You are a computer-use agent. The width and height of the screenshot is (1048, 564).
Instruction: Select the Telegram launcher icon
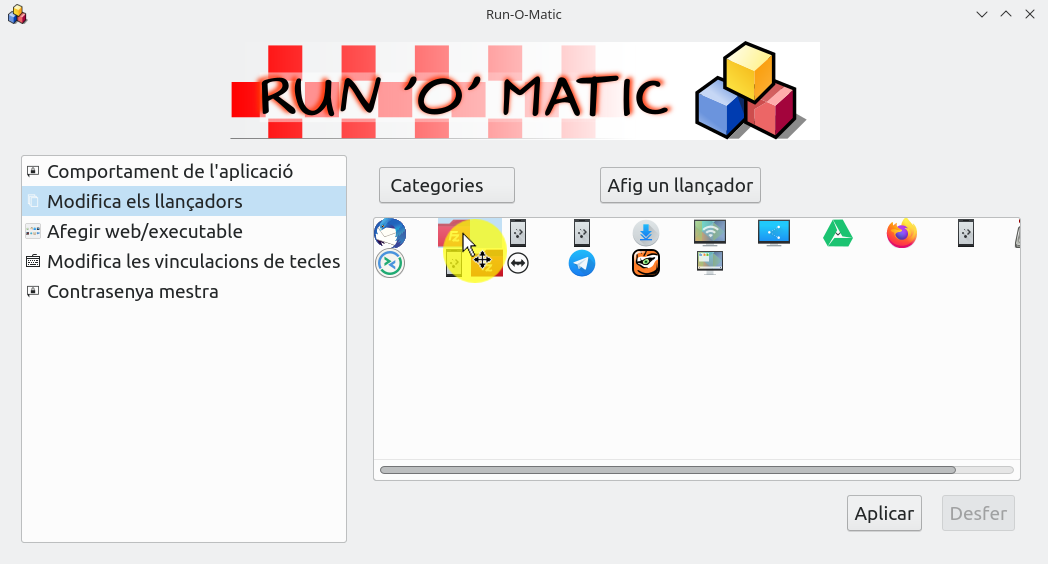point(582,263)
